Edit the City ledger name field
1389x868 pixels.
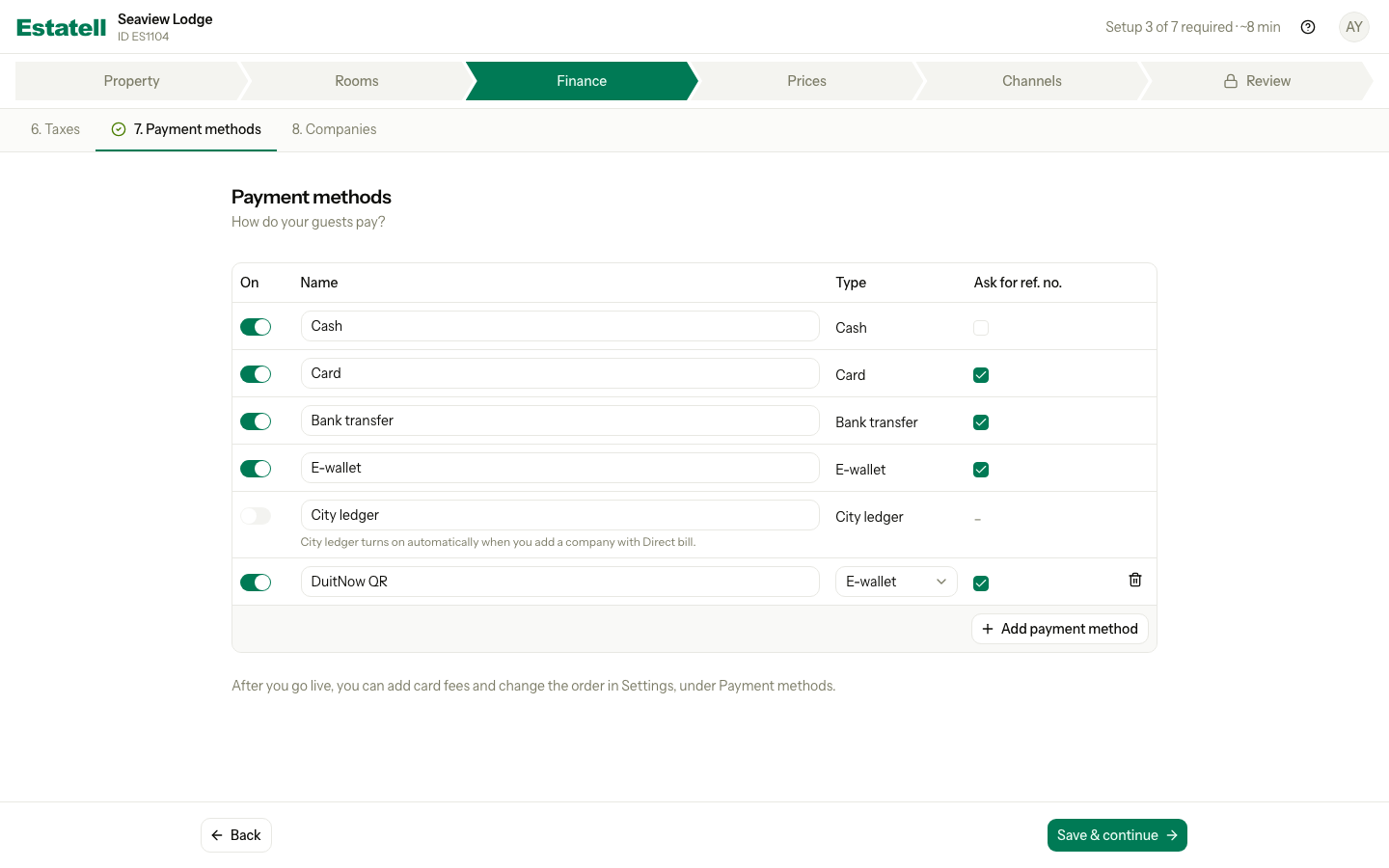coord(560,515)
